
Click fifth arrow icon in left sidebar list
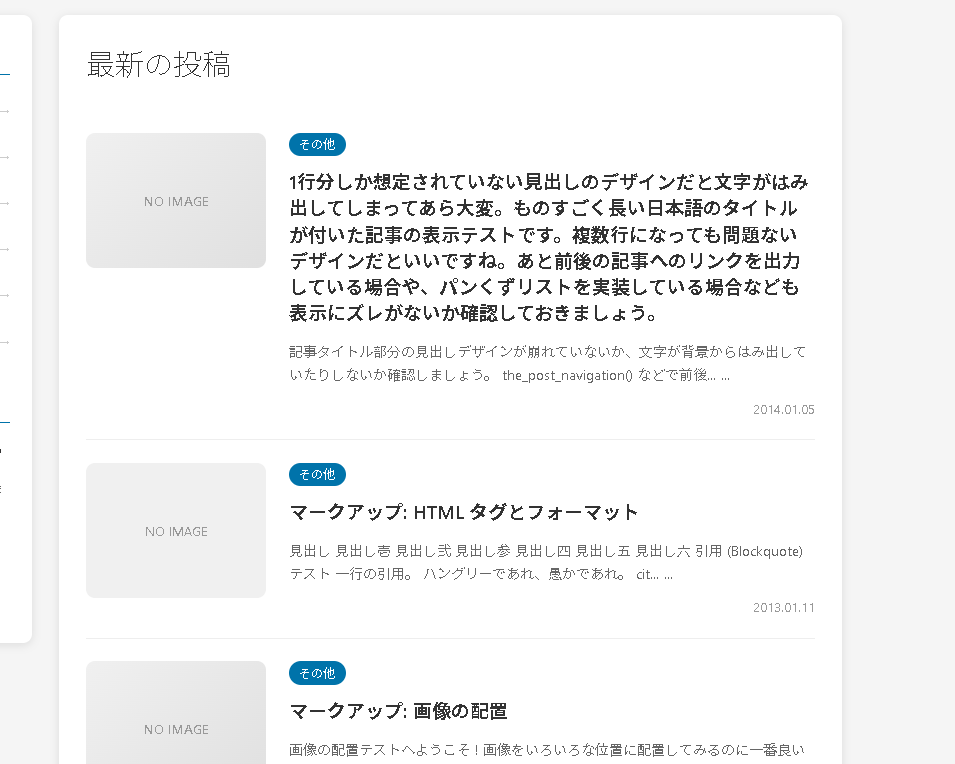(4, 295)
